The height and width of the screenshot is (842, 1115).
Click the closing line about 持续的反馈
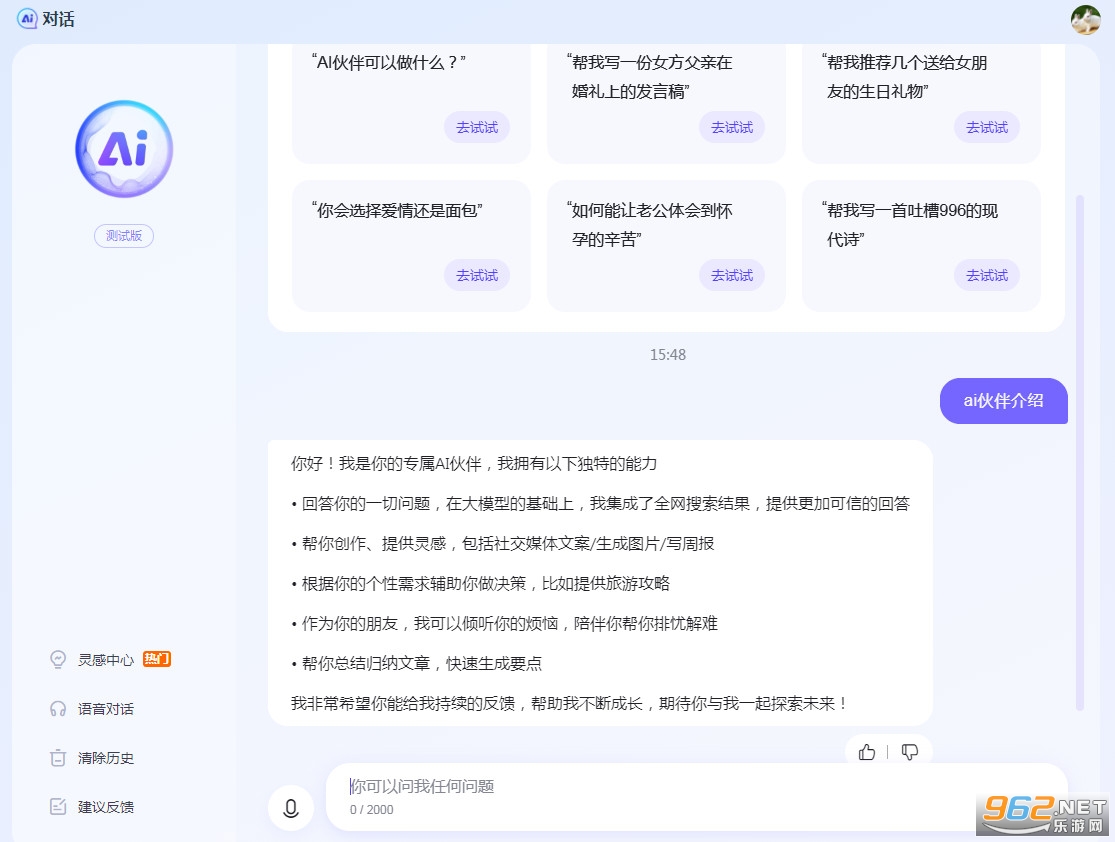tap(570, 703)
